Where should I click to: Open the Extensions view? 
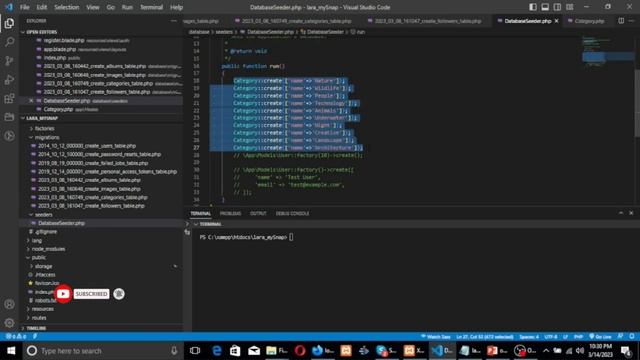(x=9, y=98)
